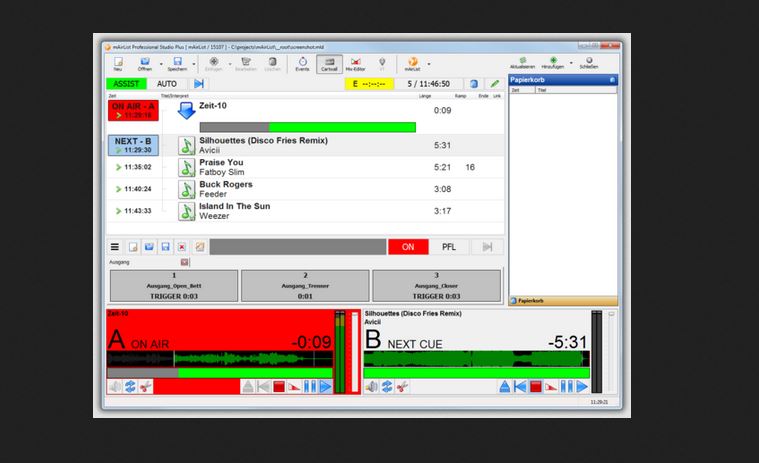
Task: Switch to ASSIST mode
Action: pyautogui.click(x=126, y=84)
